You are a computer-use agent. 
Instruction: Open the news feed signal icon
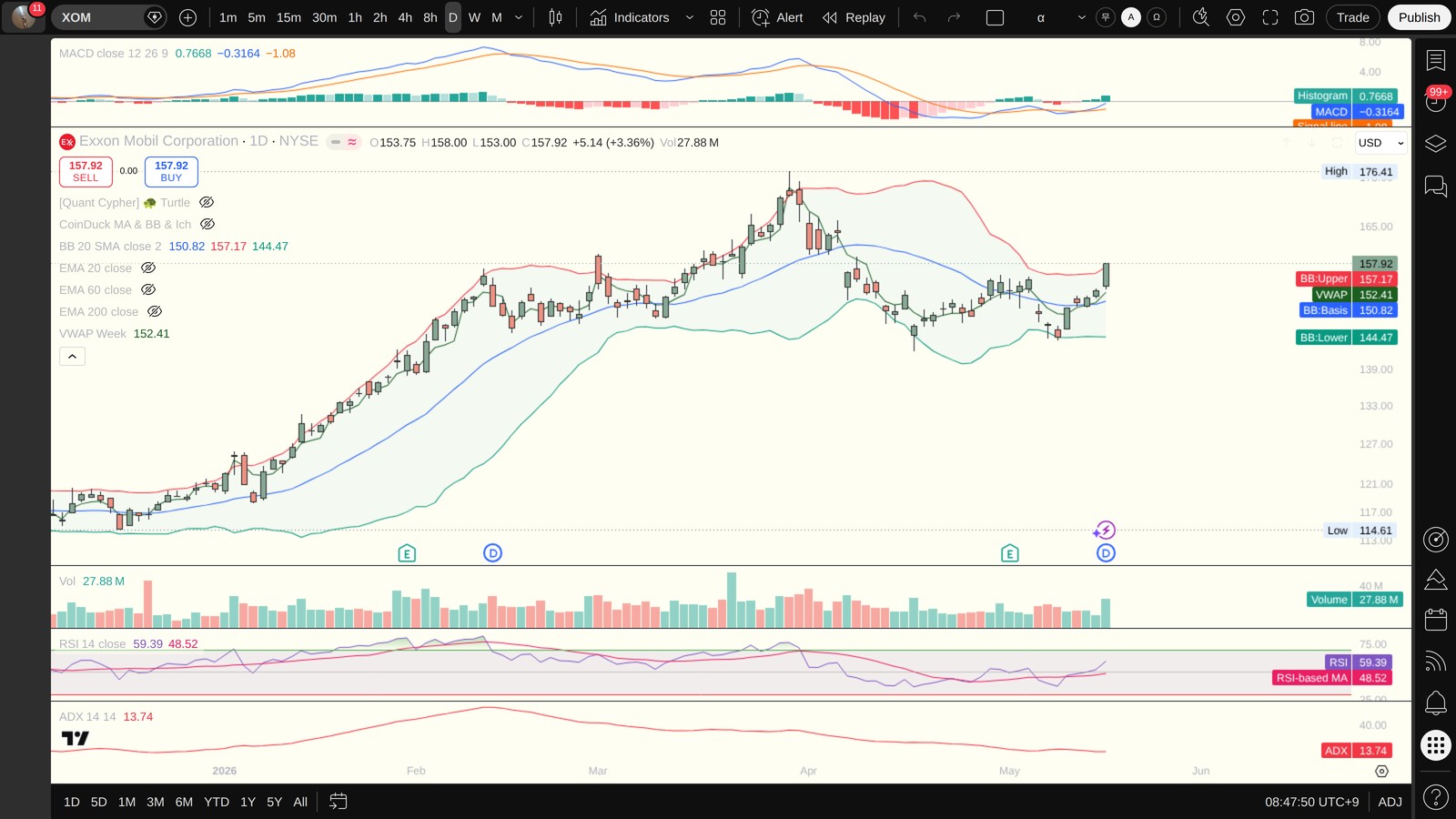tap(1436, 662)
